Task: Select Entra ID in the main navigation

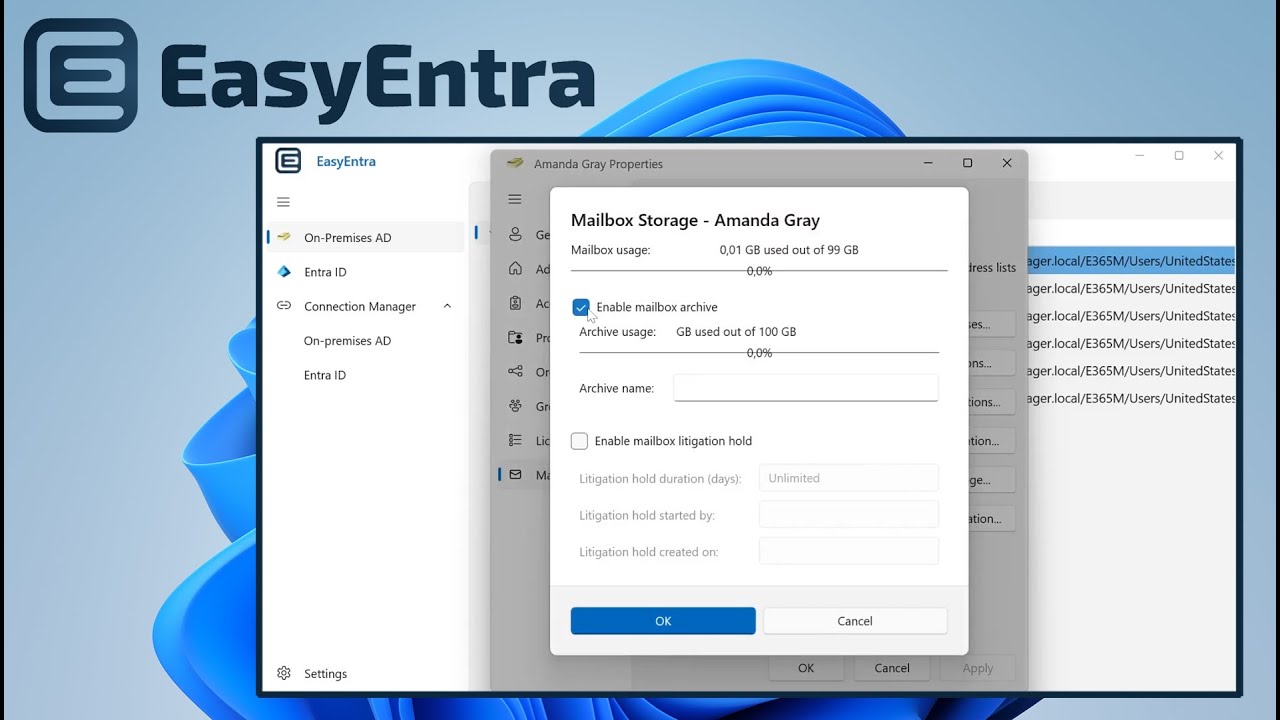Action: tap(365, 272)
